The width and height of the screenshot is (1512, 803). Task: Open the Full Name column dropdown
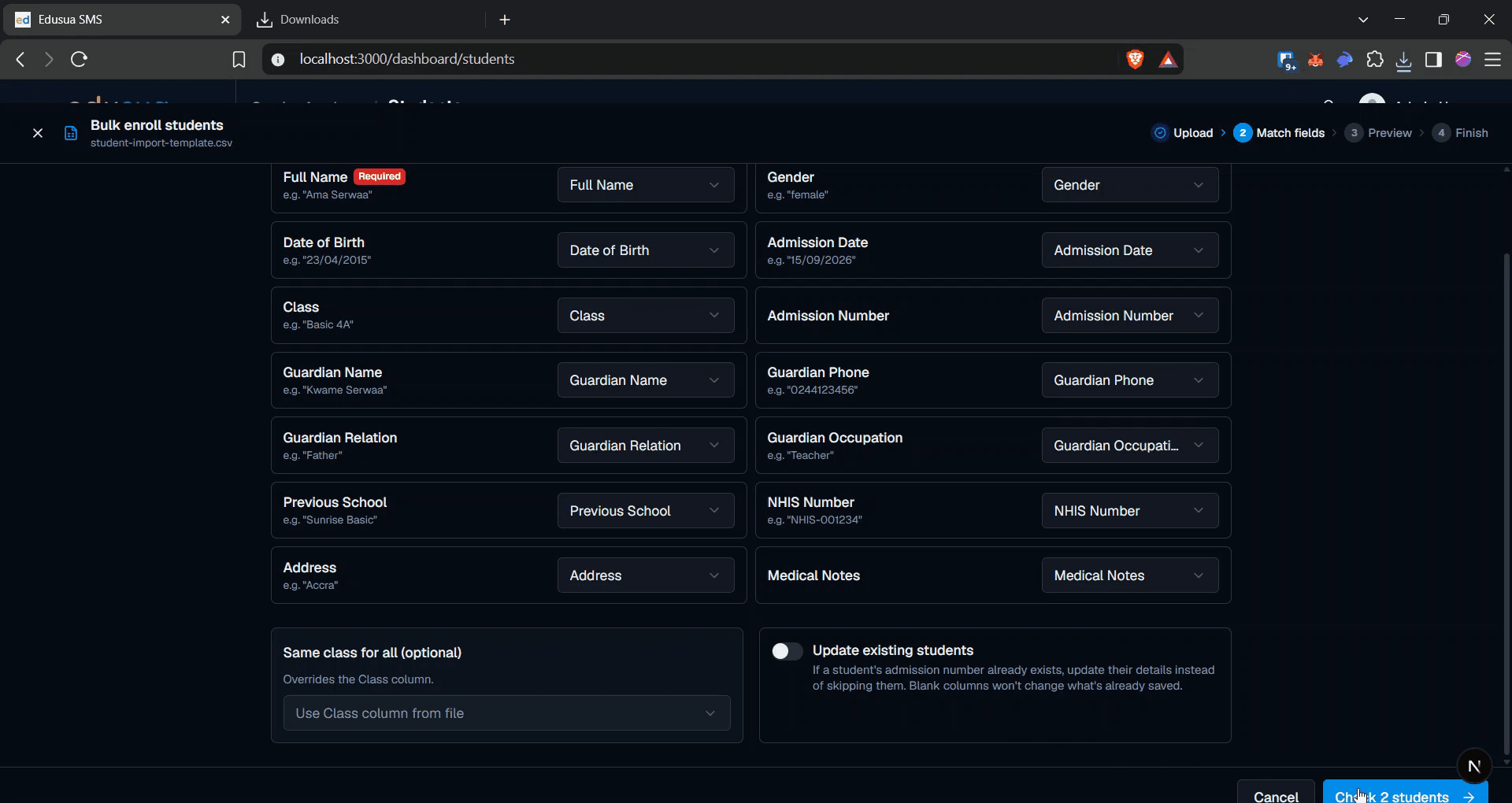[x=646, y=185]
